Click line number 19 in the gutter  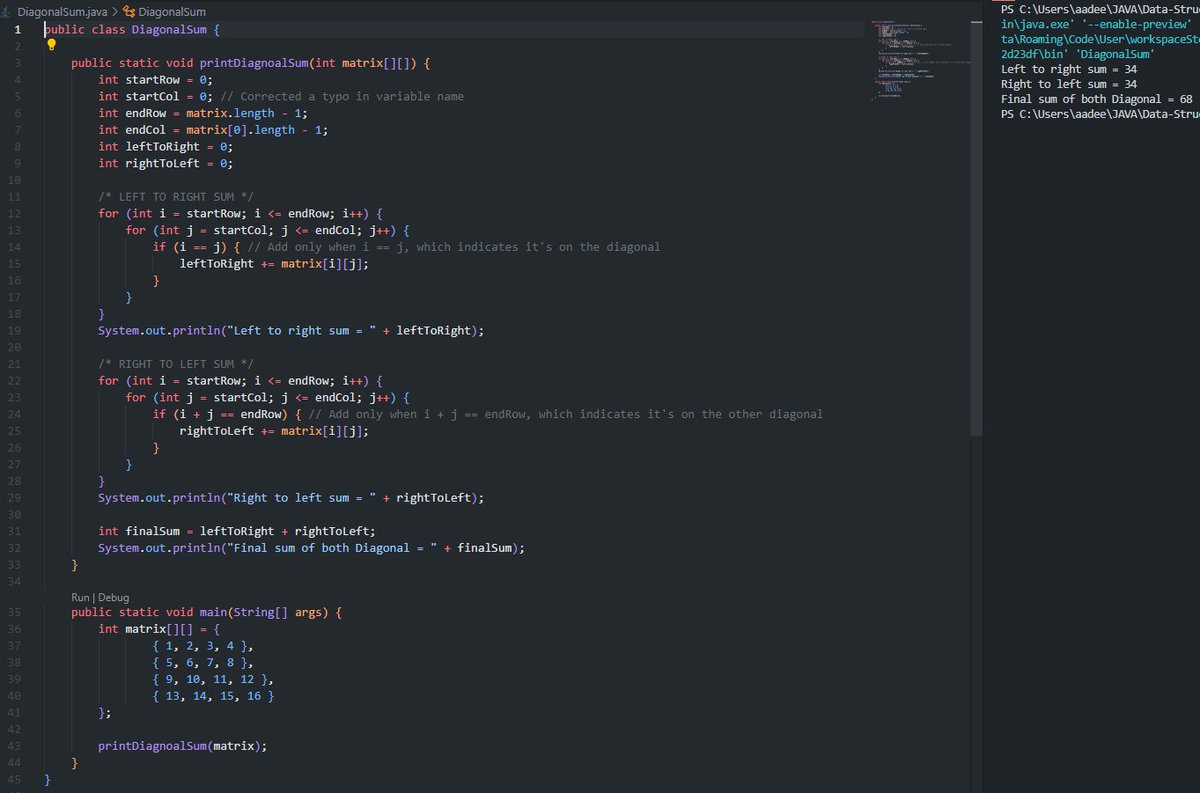[x=13, y=330]
